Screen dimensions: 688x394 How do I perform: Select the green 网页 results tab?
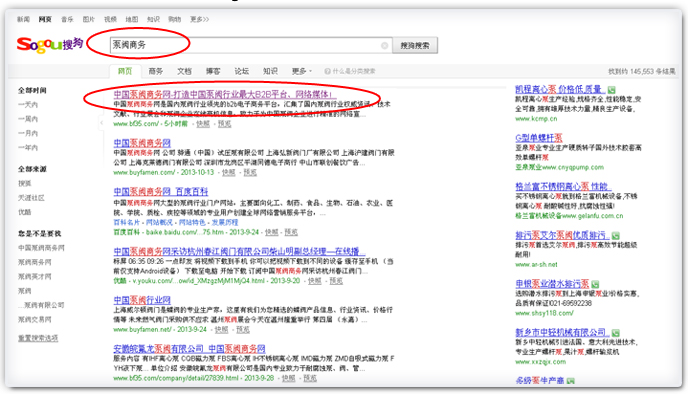point(125,71)
